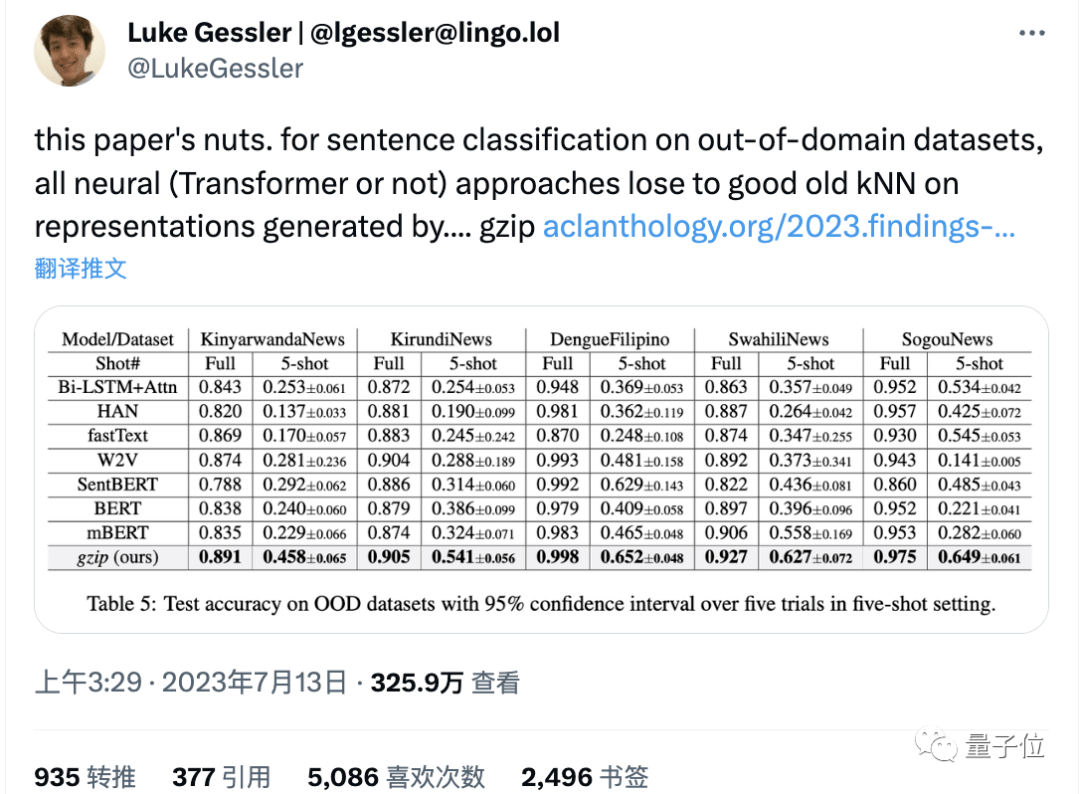This screenshot has width=1080, height=794.
Task: Open the embedded results table image
Action: coord(541,470)
